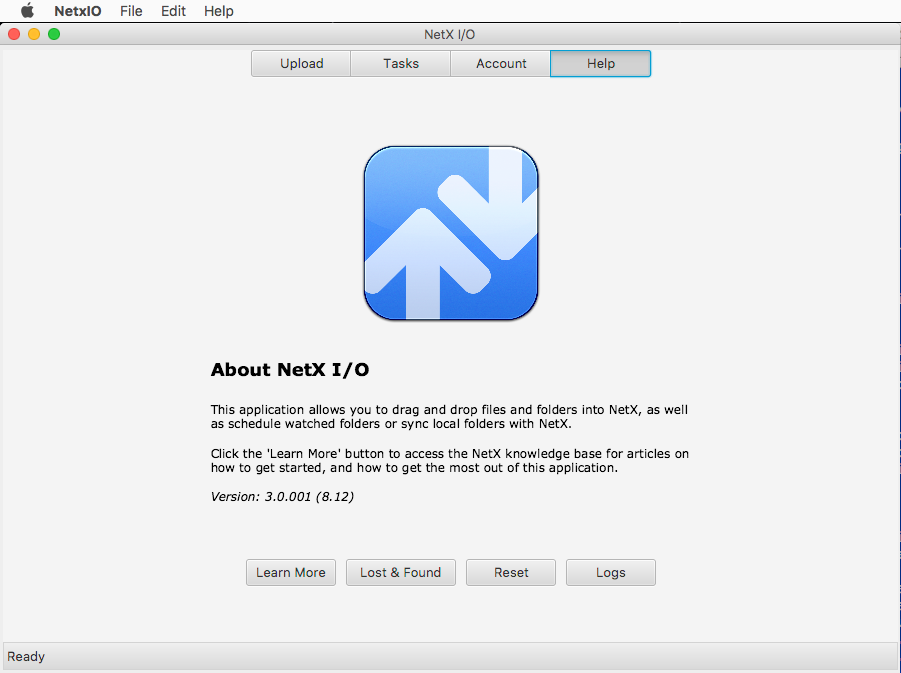Minimize the window with the yellow button
The height and width of the screenshot is (673, 901).
click(34, 34)
